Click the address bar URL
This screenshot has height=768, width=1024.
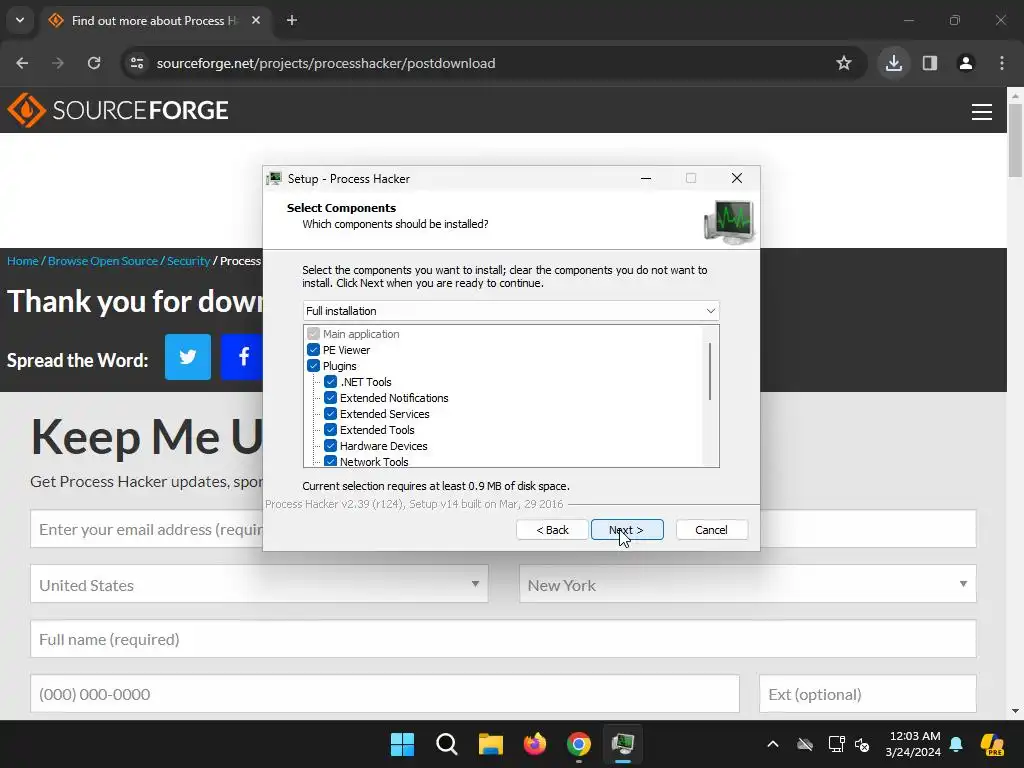pyautogui.click(x=326, y=63)
